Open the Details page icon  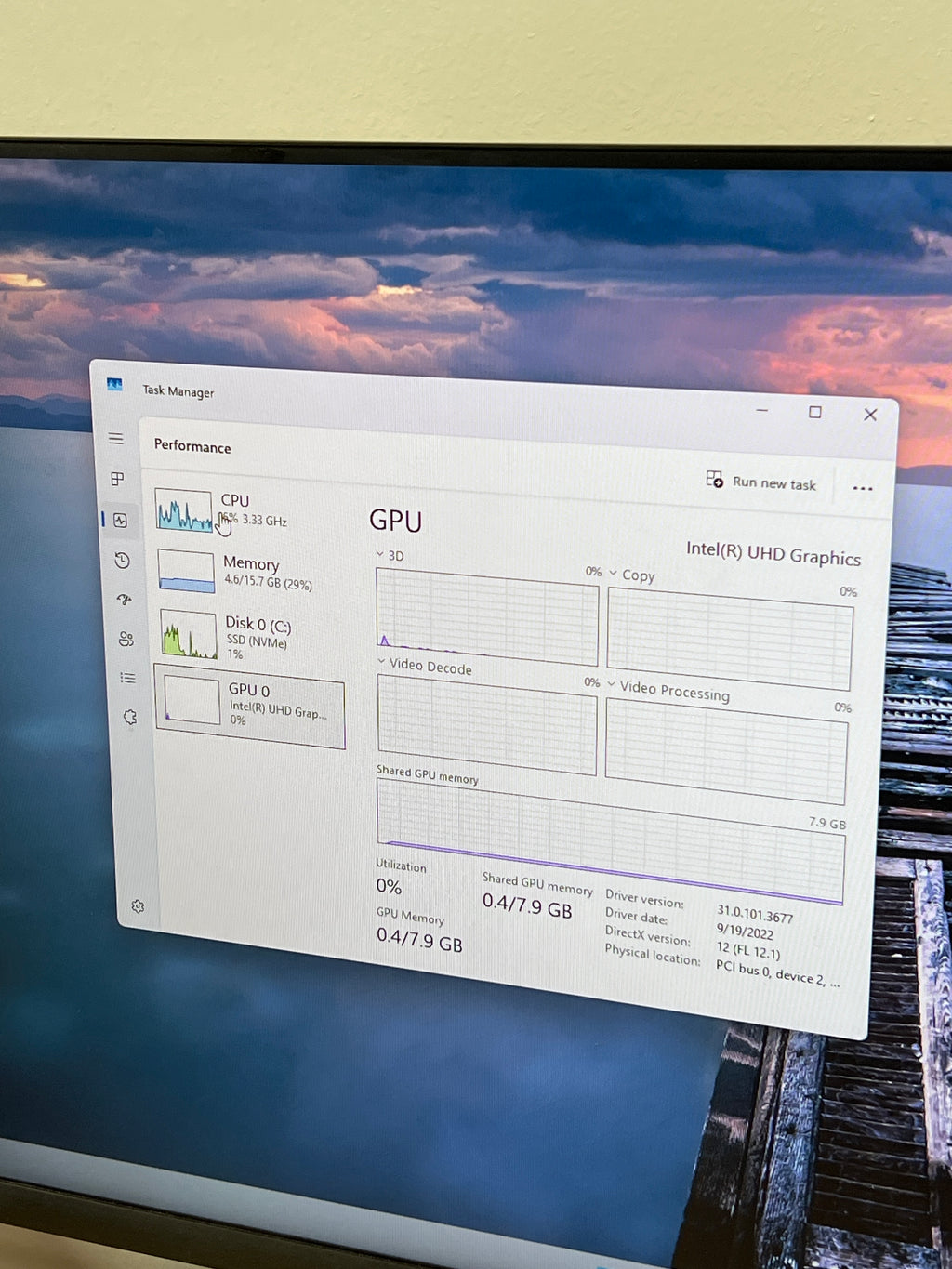point(127,678)
